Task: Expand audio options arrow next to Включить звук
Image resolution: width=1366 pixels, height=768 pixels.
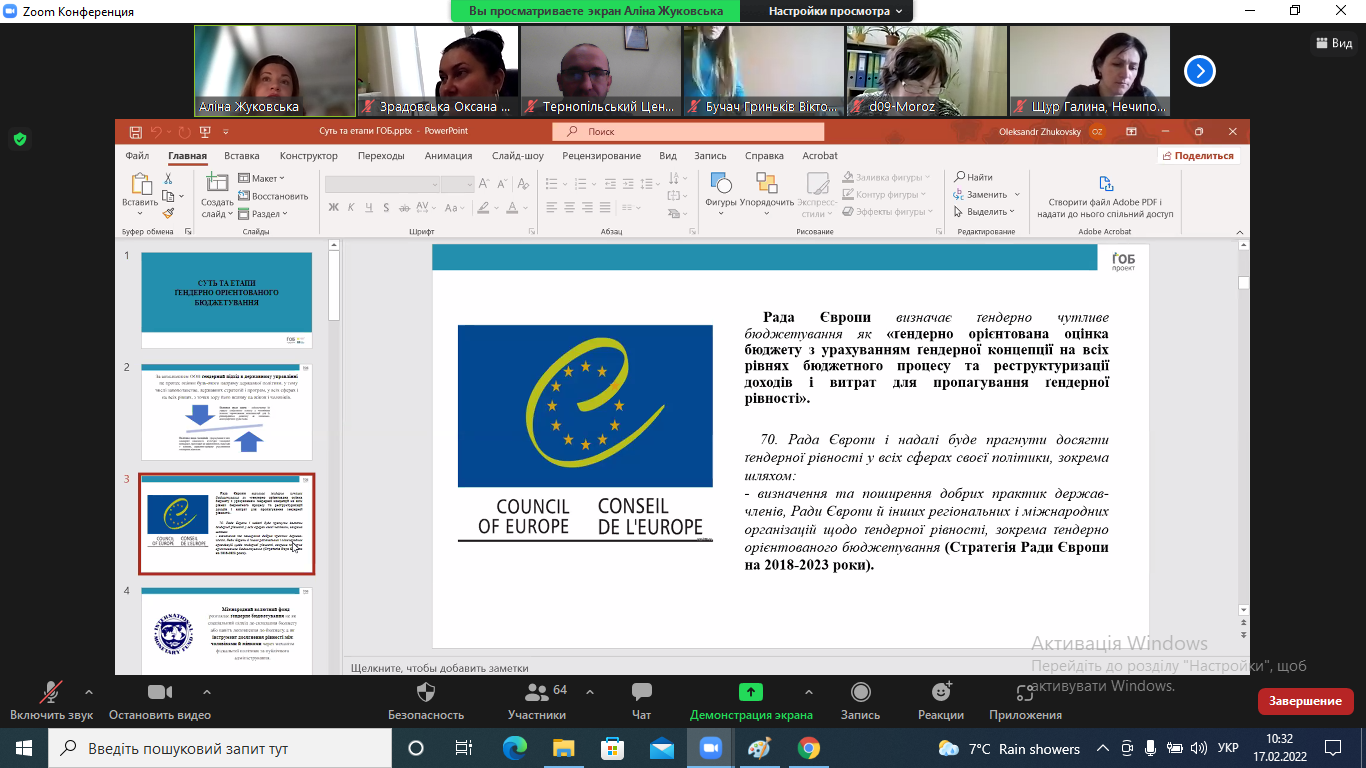Action: pyautogui.click(x=89, y=692)
